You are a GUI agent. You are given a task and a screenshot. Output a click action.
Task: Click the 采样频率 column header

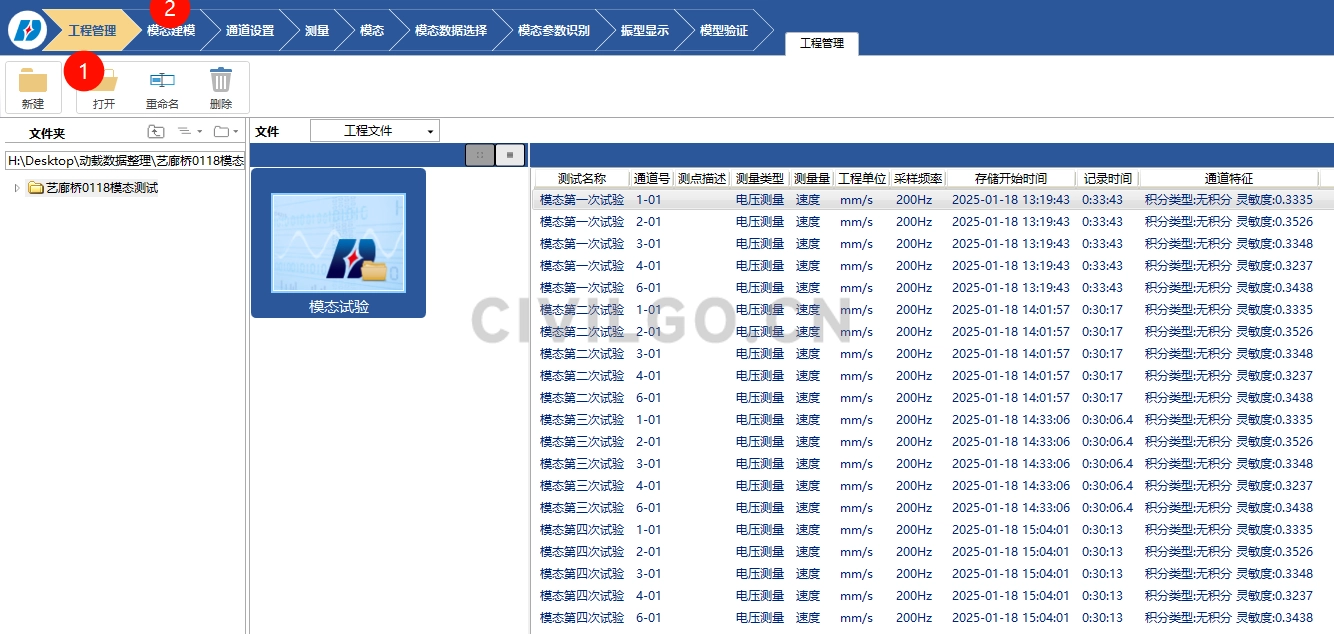918,178
